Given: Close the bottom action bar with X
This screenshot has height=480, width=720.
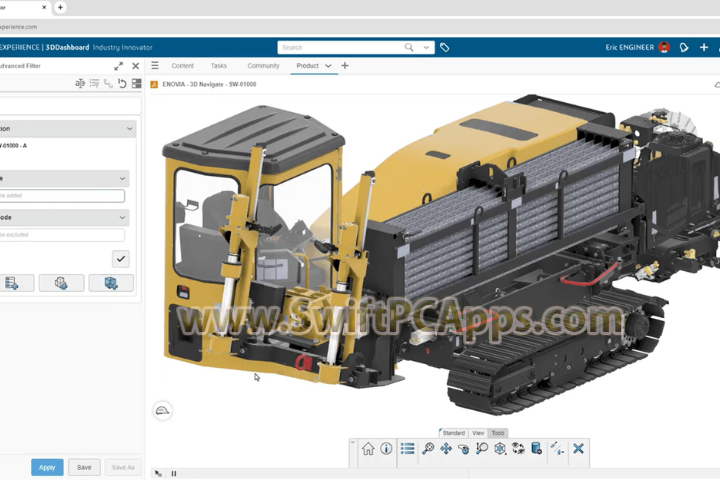Looking at the screenshot, I should (x=579, y=448).
